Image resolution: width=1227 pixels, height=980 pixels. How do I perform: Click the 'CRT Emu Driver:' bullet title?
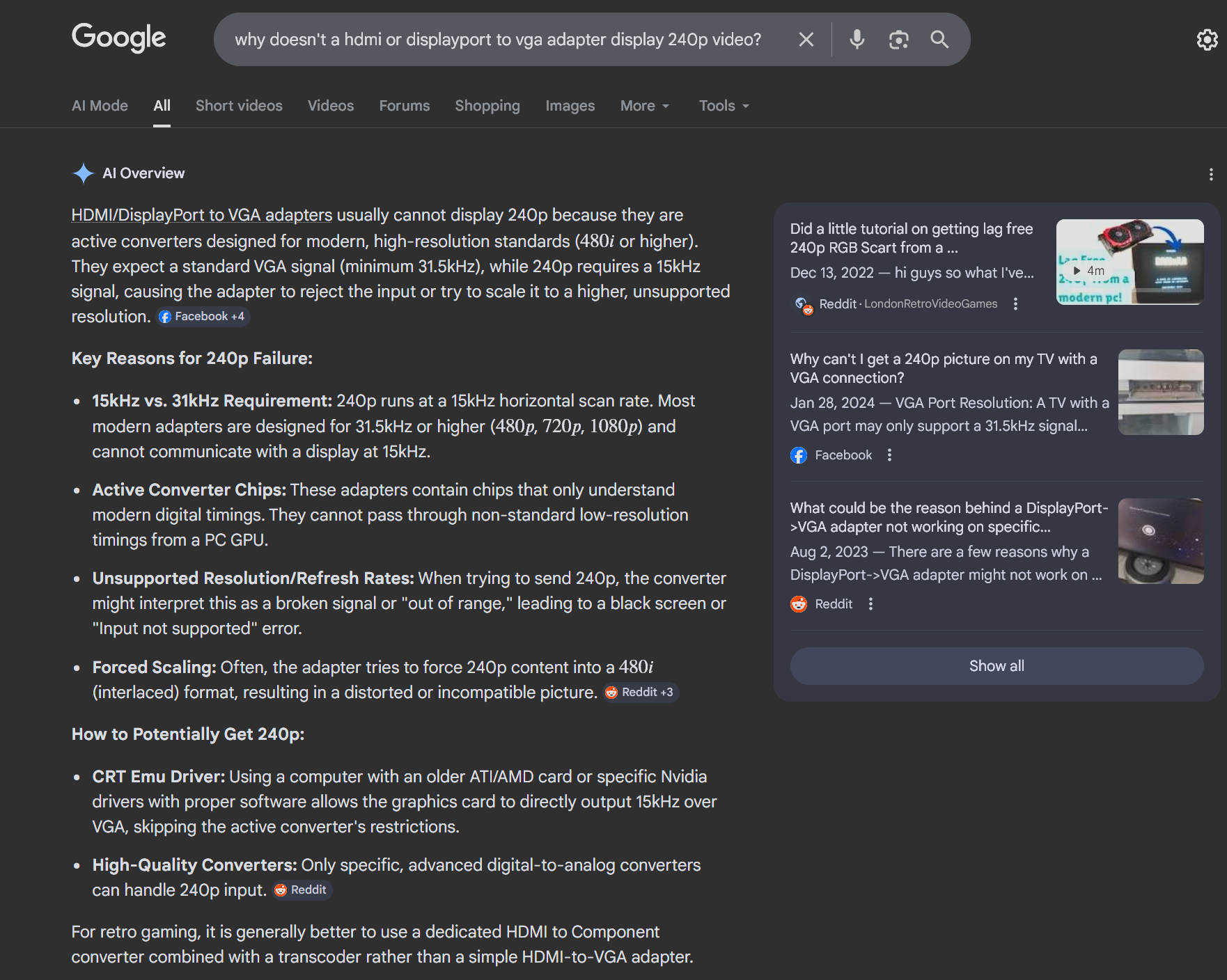point(159,777)
